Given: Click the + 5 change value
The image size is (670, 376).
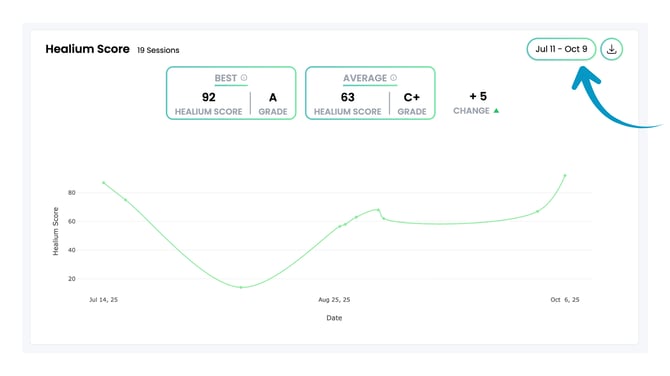Looking at the screenshot, I should pos(478,97).
